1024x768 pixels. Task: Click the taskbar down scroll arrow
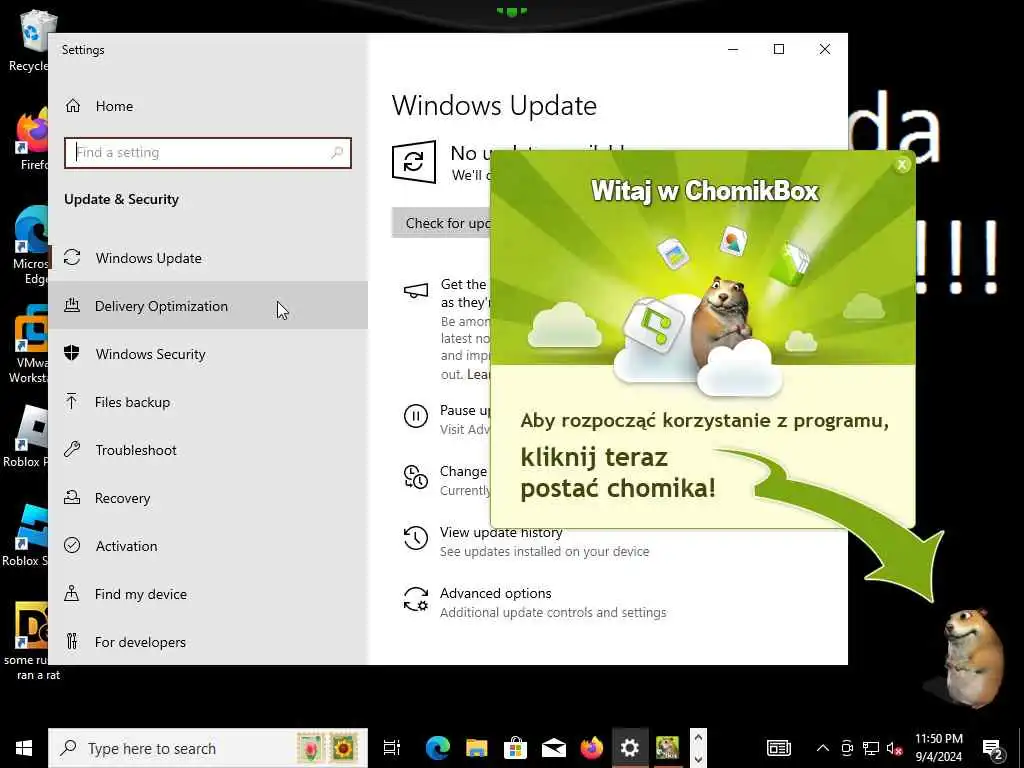tap(698, 758)
